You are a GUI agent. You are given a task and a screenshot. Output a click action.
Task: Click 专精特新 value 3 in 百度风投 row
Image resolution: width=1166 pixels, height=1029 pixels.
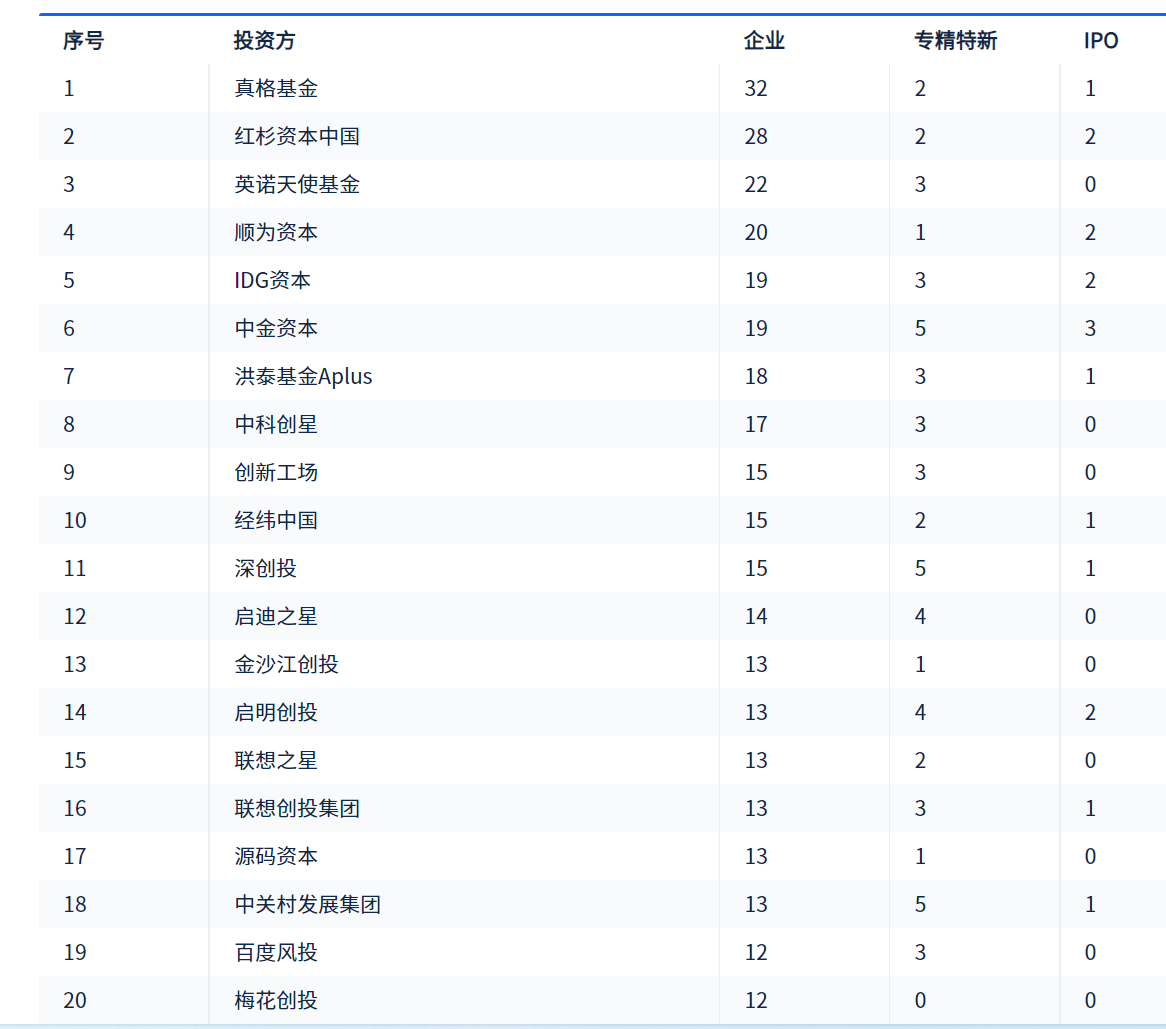click(x=920, y=952)
